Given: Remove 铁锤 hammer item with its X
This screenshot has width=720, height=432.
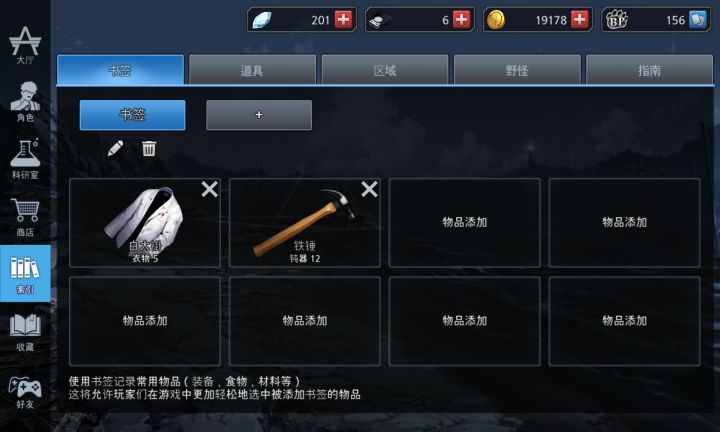Looking at the screenshot, I should (x=369, y=189).
